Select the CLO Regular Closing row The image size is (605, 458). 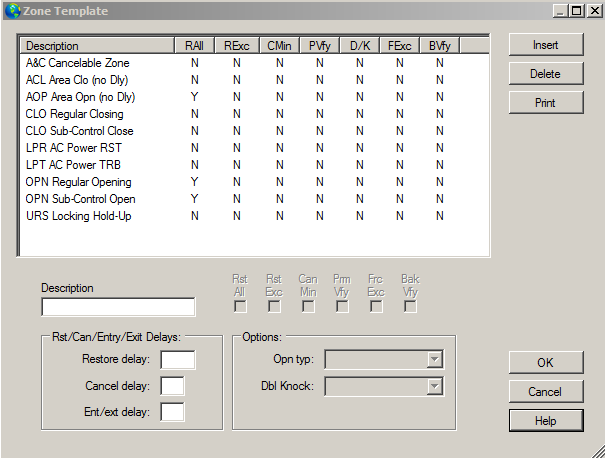pyautogui.click(x=255, y=114)
